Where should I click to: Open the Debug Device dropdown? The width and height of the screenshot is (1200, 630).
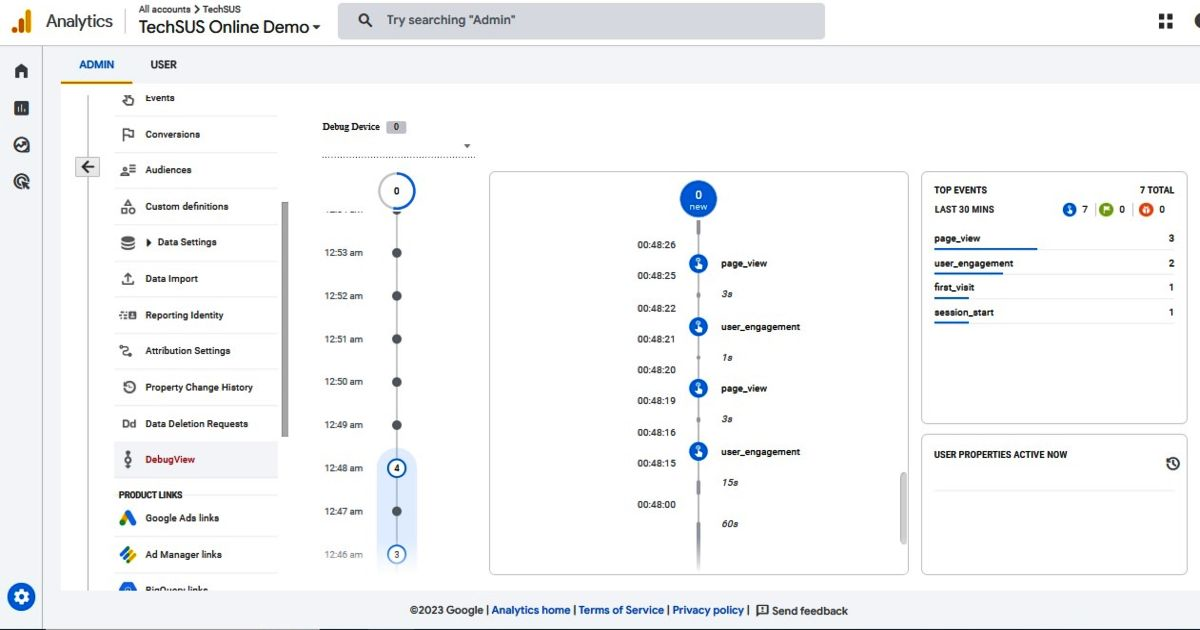(x=398, y=147)
